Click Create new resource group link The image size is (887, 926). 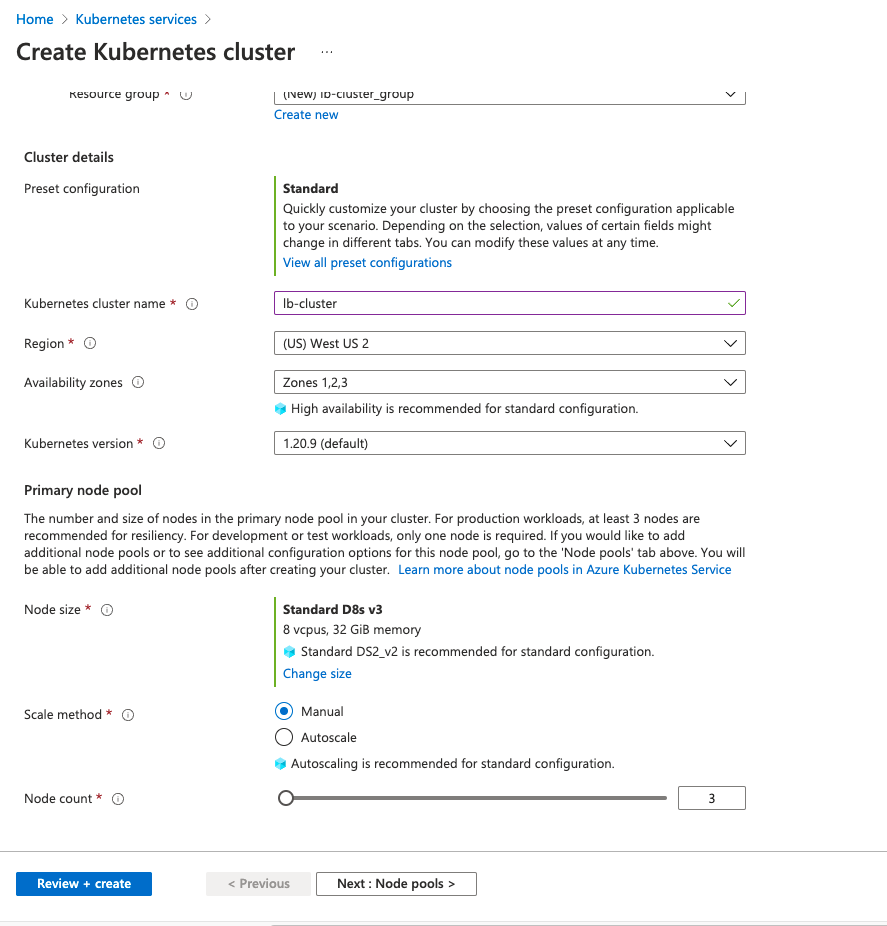[x=306, y=115]
